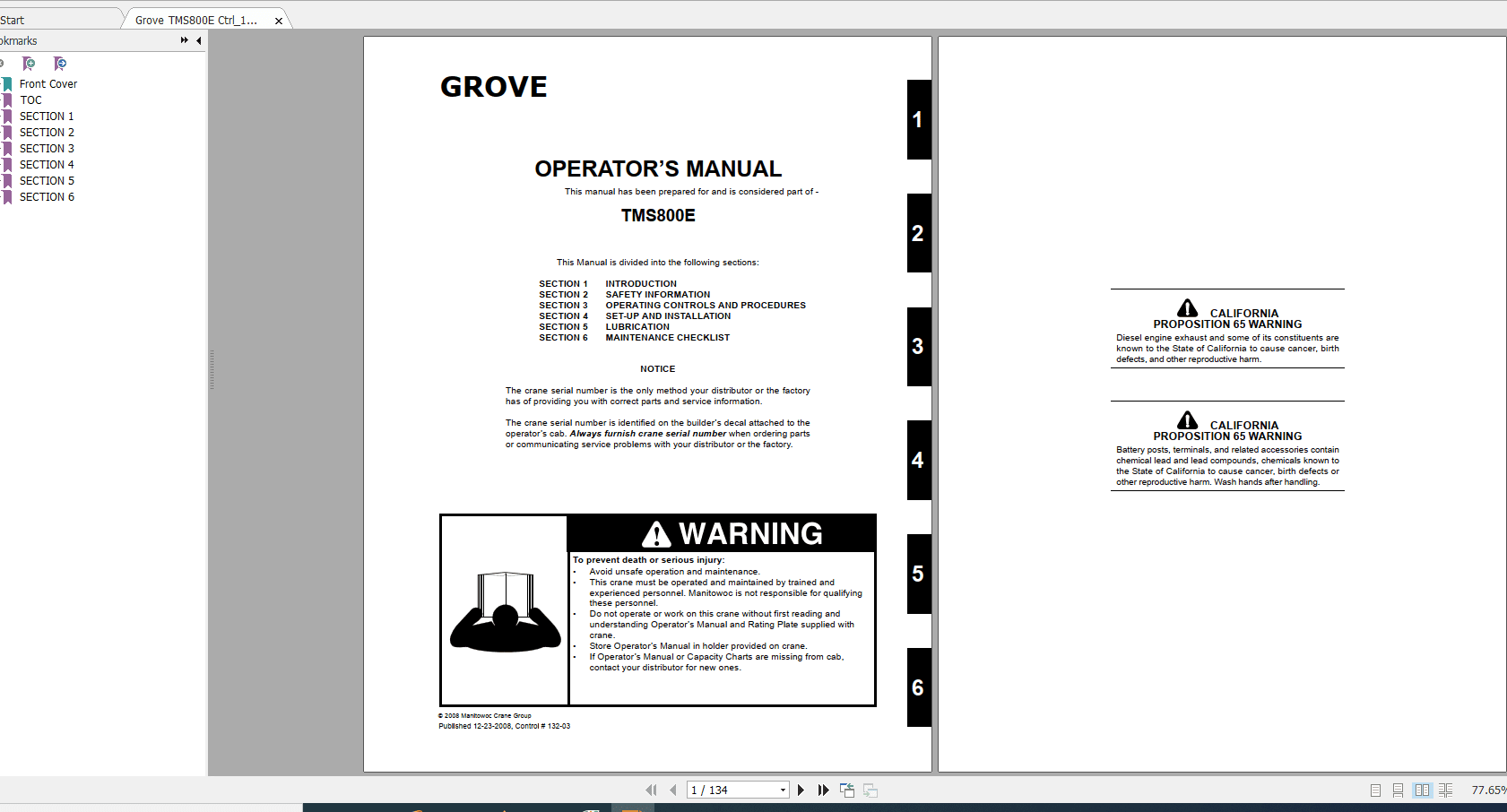Switch to single page view
Screen dimensions: 1507x812
[1375, 790]
